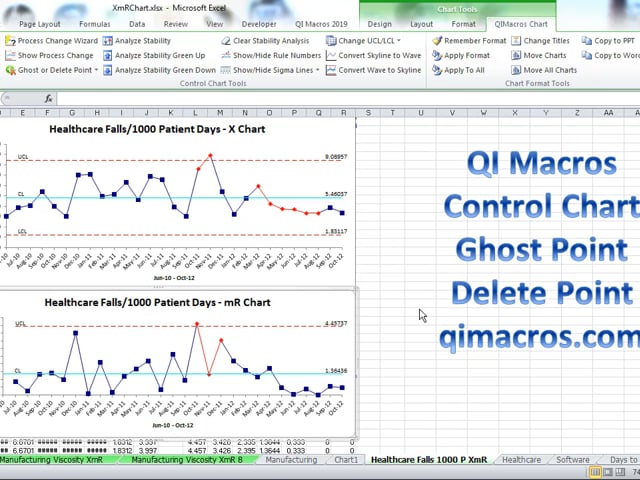Open the Developer ribbon tab
Image resolution: width=640 pixels, height=480 pixels.
click(259, 24)
